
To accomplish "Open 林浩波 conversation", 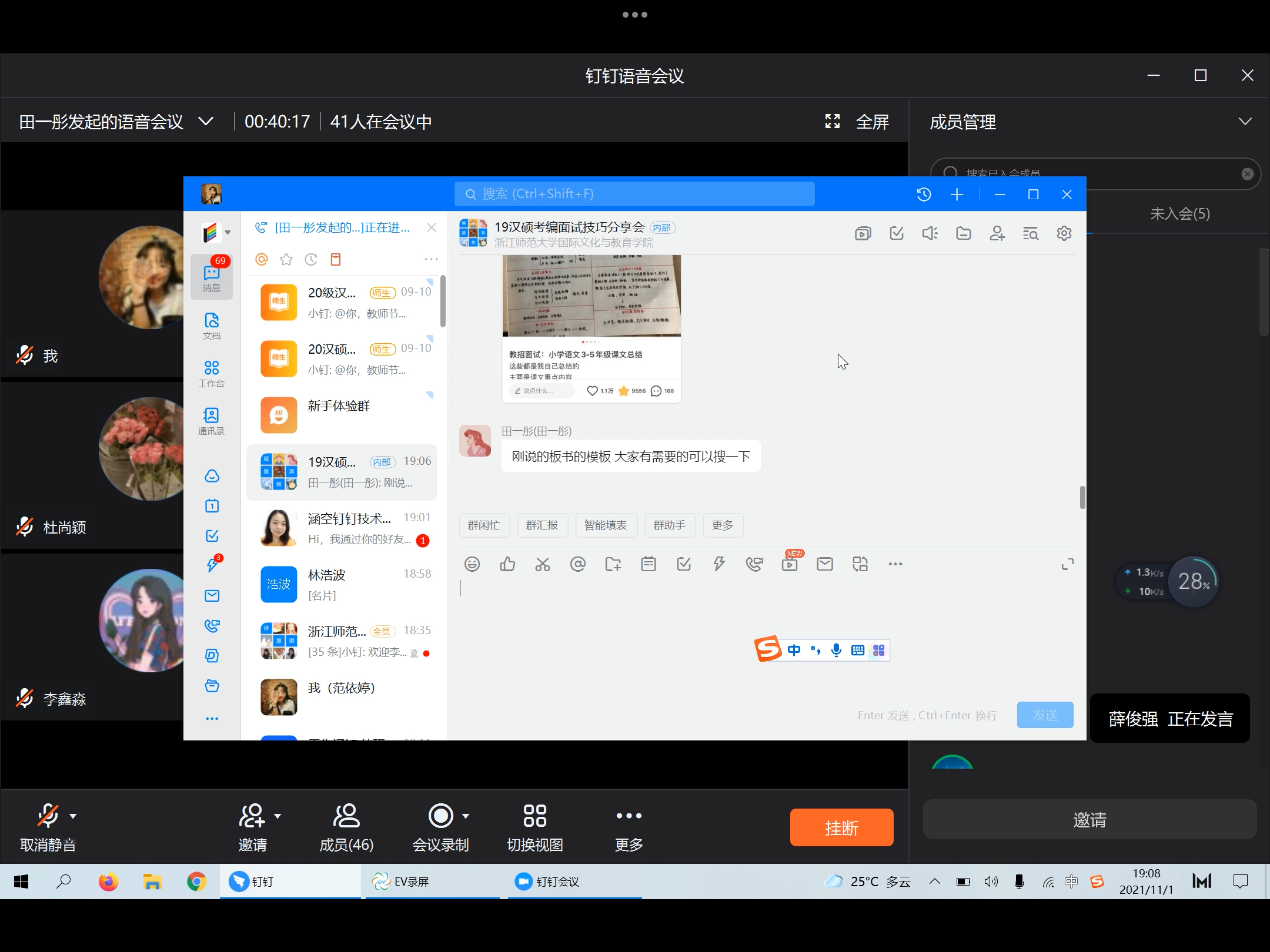I will point(342,585).
